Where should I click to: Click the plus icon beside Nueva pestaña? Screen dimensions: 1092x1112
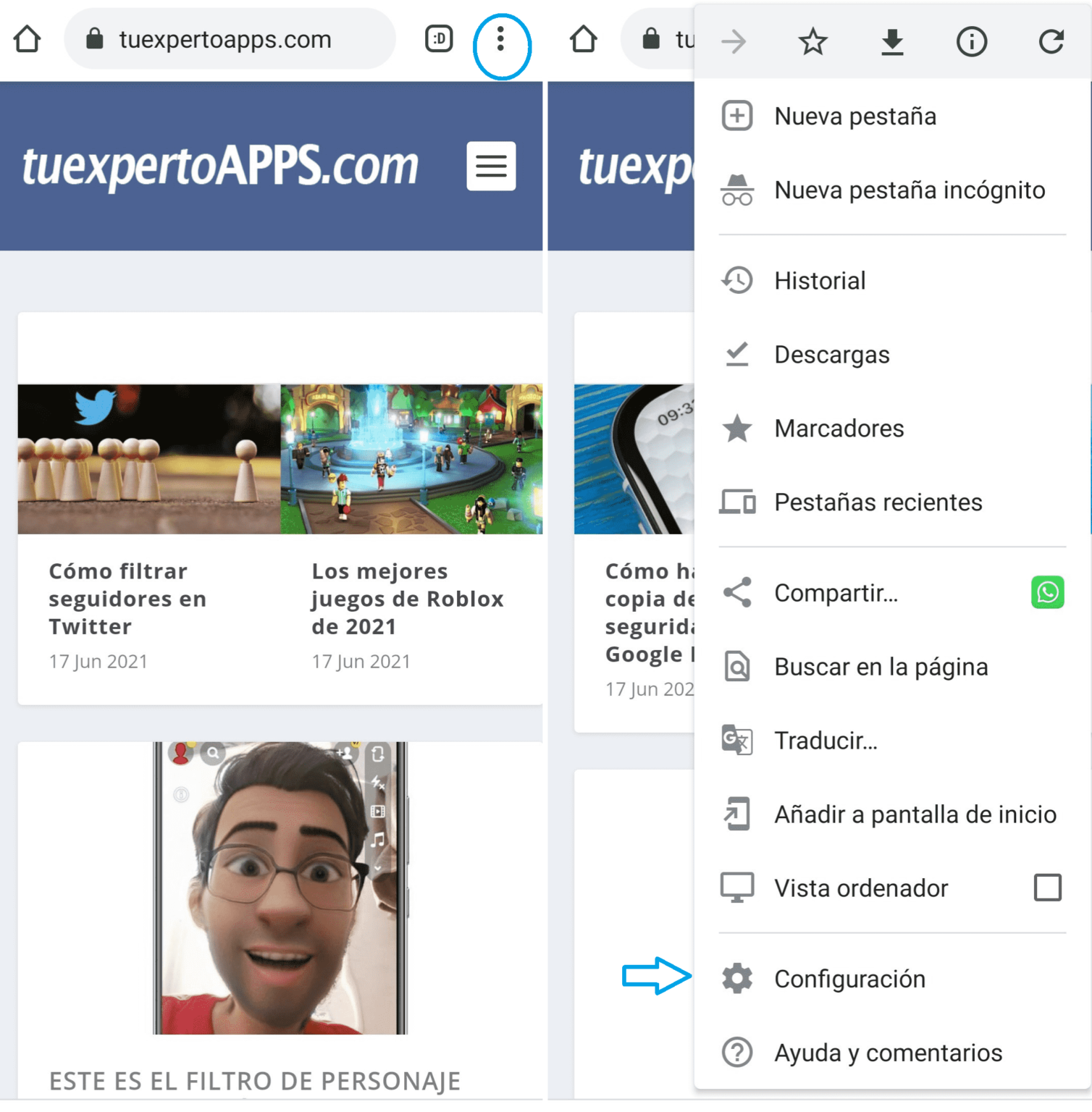[737, 116]
